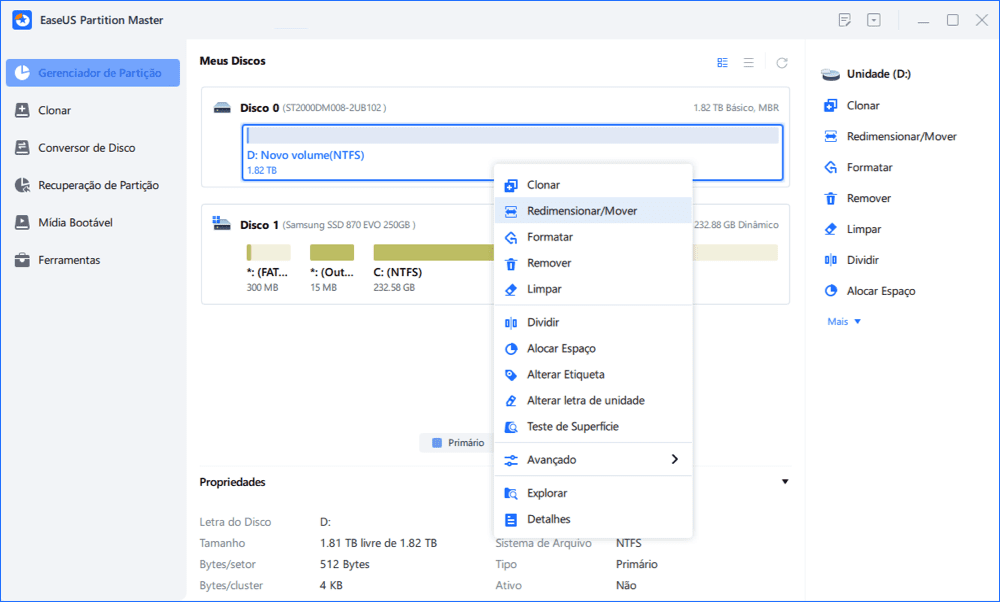Image resolution: width=1000 pixels, height=602 pixels.
Task: Select Alterar letra de unidade menu entry
Action: click(593, 401)
